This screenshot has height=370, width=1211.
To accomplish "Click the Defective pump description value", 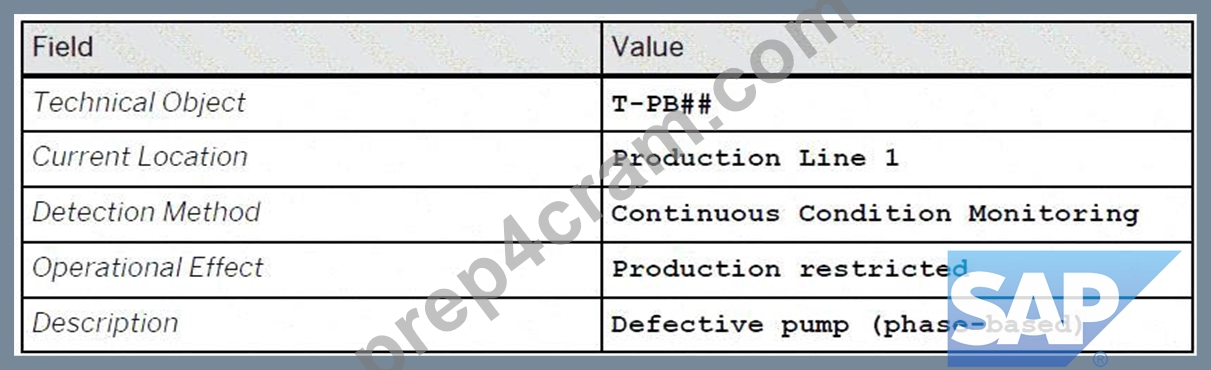I will click(848, 324).
